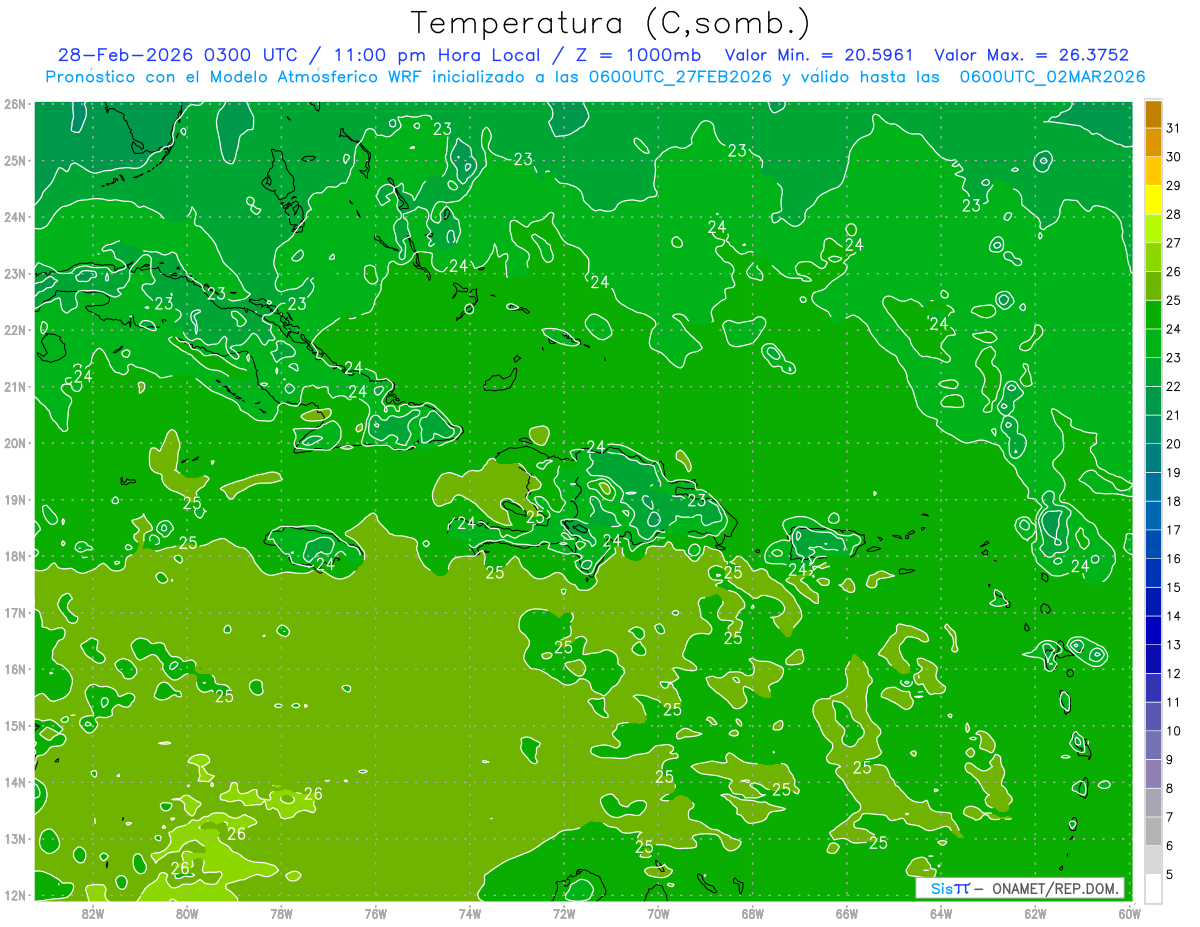Click the longitude label "78W"
The width and height of the screenshot is (1200, 927).
click(x=281, y=913)
